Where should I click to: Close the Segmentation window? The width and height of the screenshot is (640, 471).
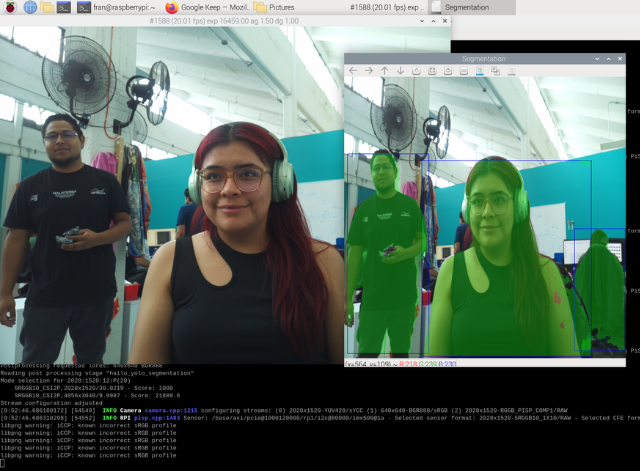[x=620, y=59]
